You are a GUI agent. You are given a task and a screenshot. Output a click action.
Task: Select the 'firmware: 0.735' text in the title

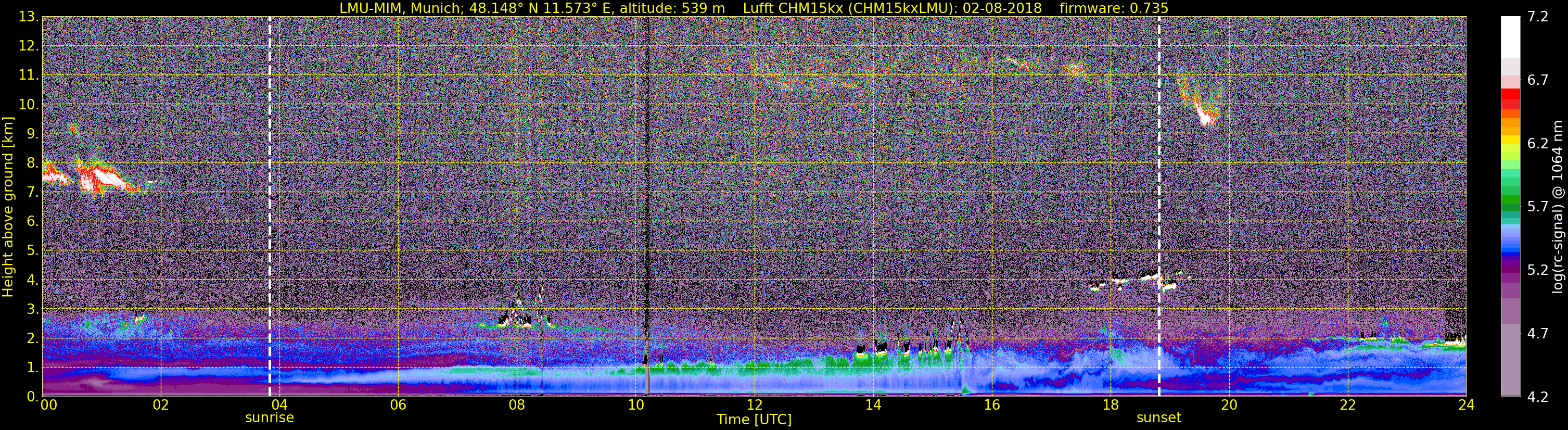coord(1114,8)
